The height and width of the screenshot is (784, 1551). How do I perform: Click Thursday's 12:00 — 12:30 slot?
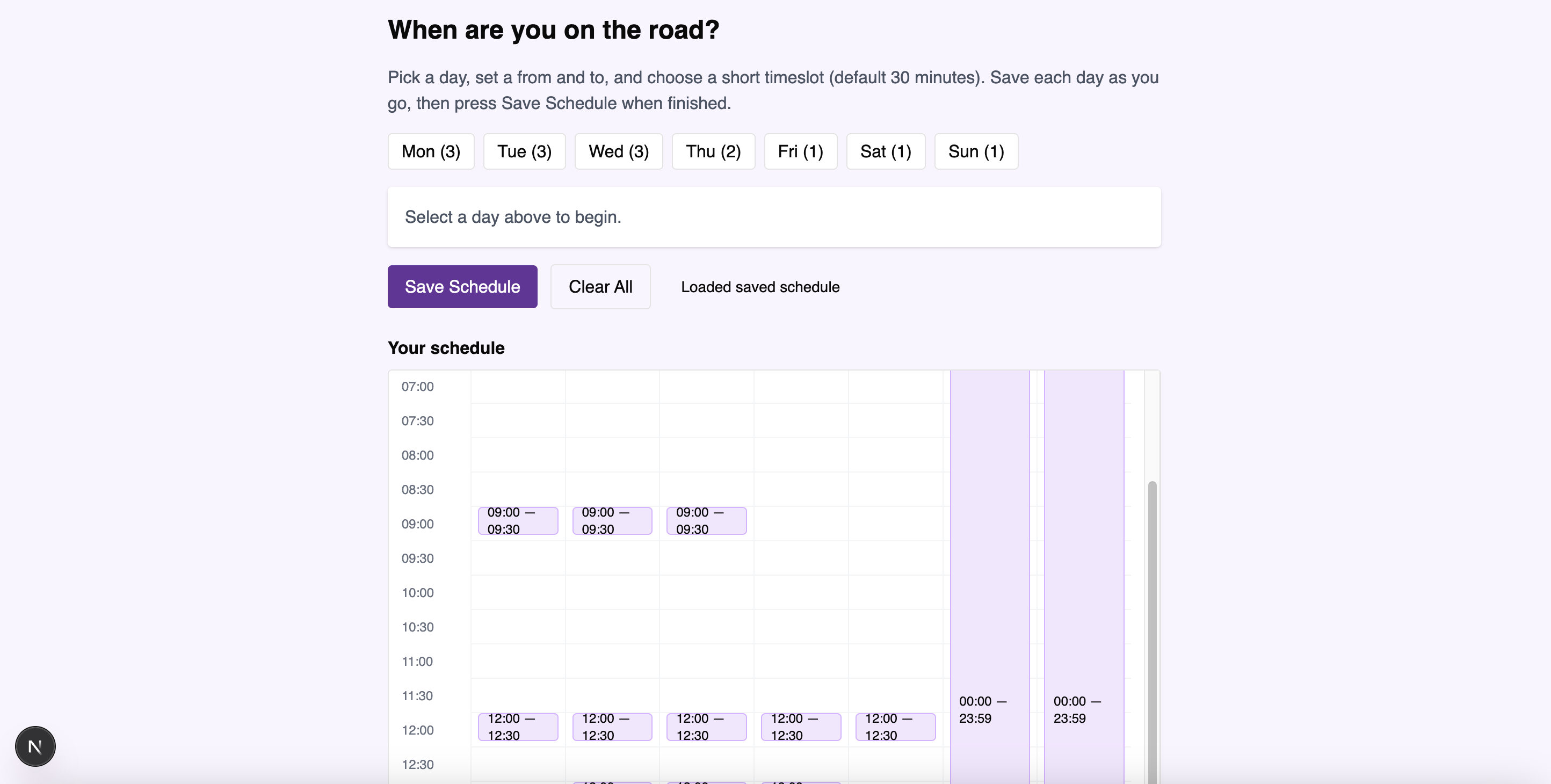(801, 727)
